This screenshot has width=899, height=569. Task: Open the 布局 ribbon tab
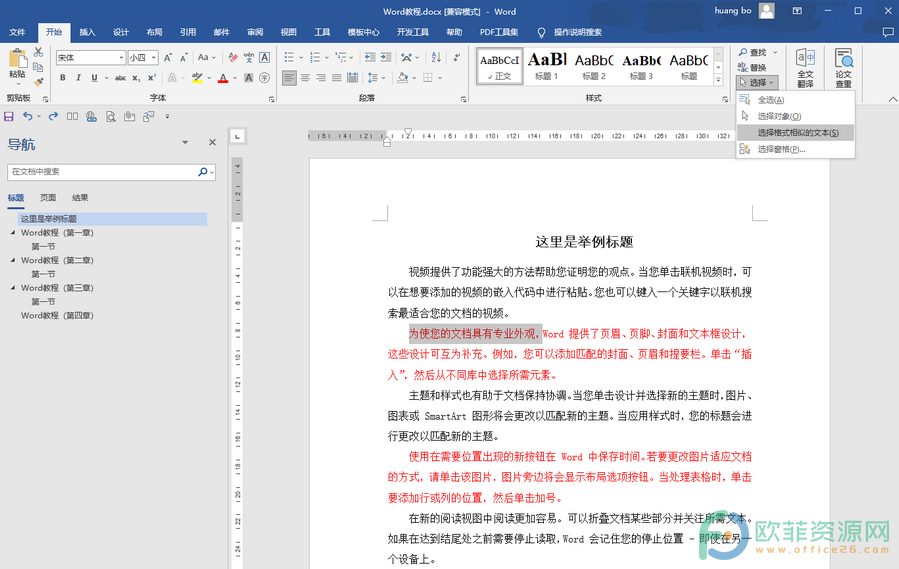pyautogui.click(x=154, y=32)
